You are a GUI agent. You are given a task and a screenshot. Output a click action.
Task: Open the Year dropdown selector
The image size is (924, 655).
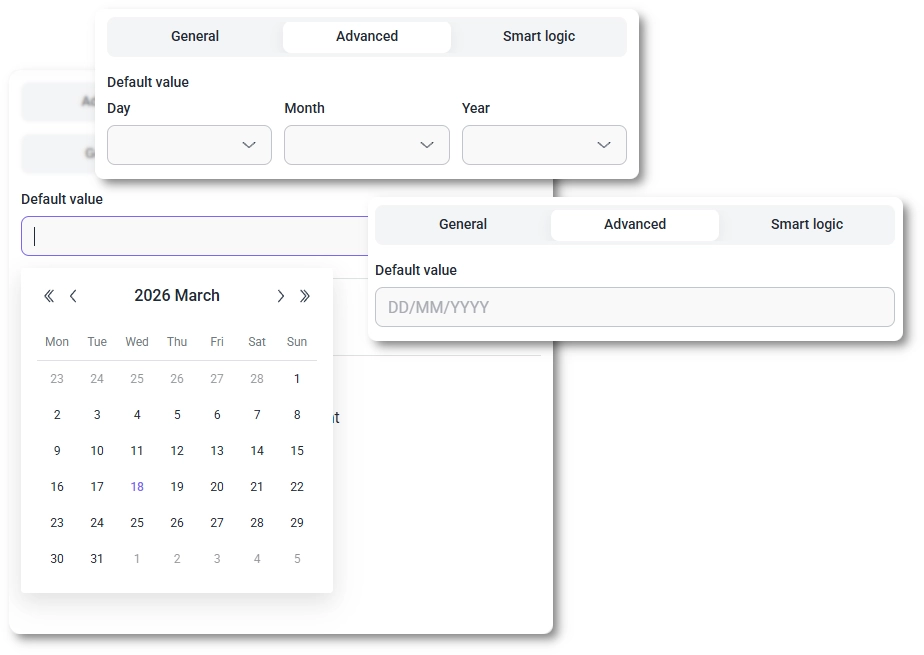(544, 145)
